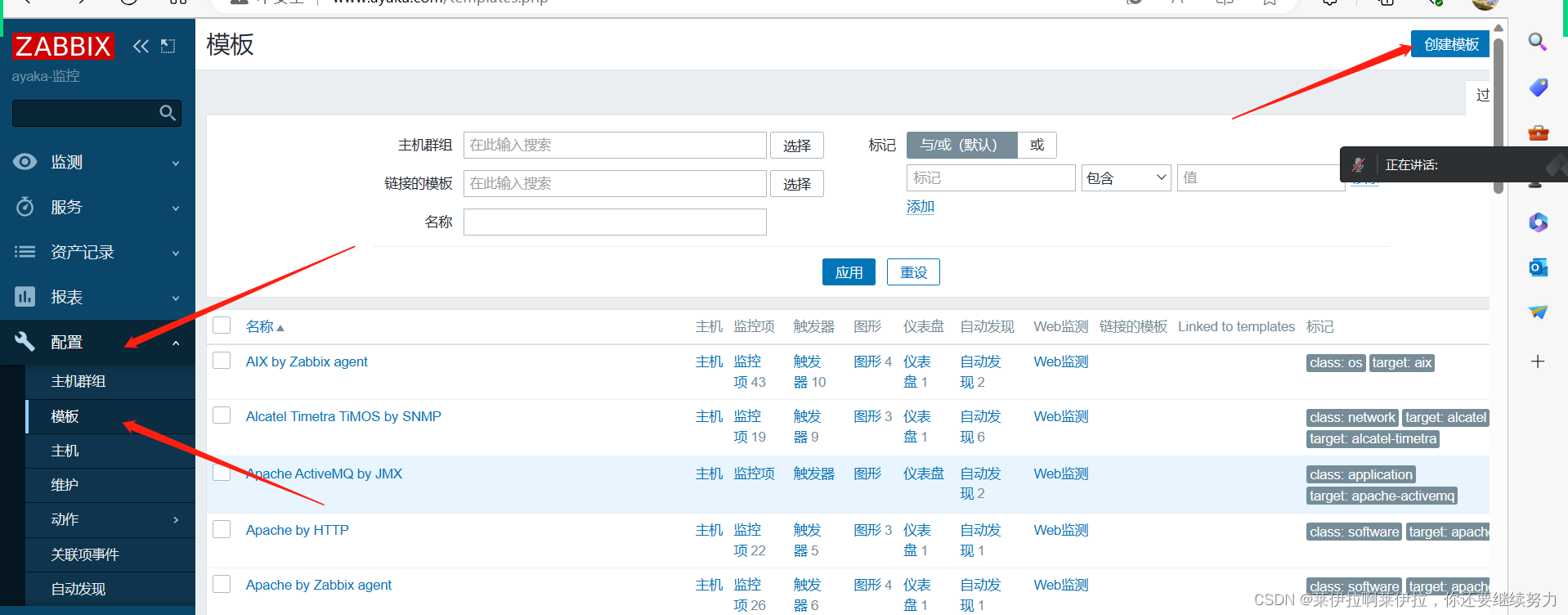The image size is (1568, 615).
Task: Open 自动发现 6 for Alcatel Timetra template
Action: [x=979, y=426]
